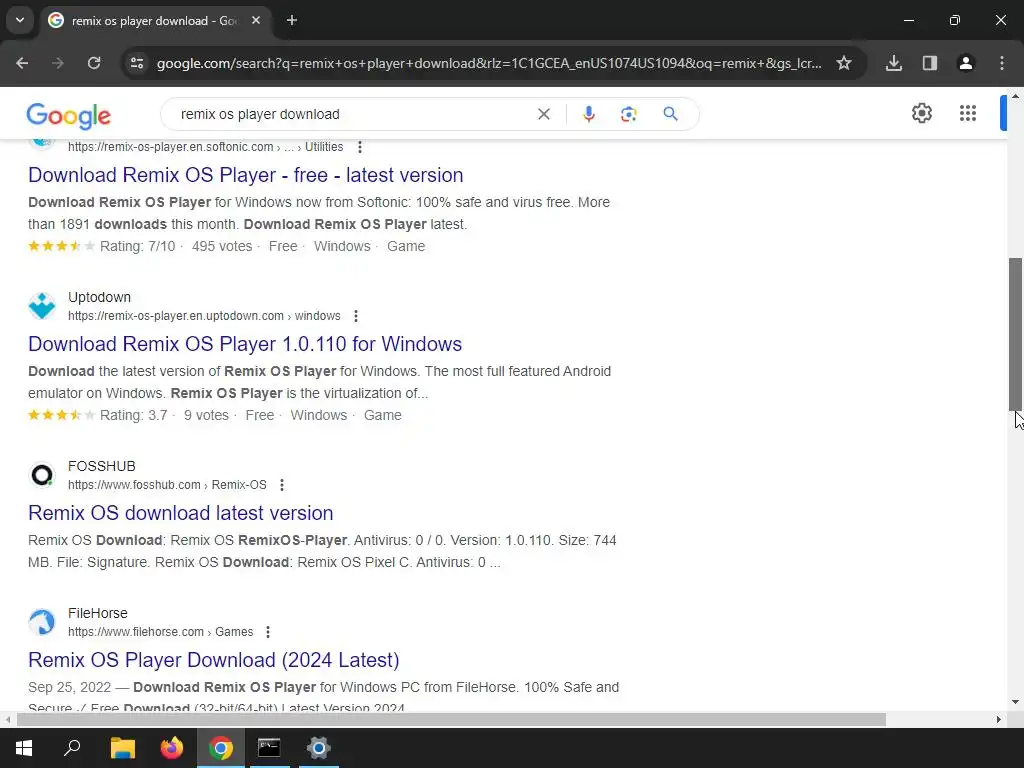Screen dimensions: 1024x768
Task: Click the vertical scrollbar thumb
Action: click(x=1016, y=334)
